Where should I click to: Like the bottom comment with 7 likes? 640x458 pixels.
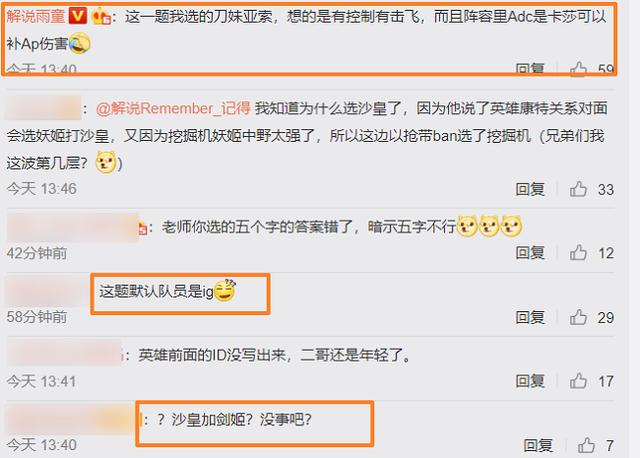[x=586, y=445]
